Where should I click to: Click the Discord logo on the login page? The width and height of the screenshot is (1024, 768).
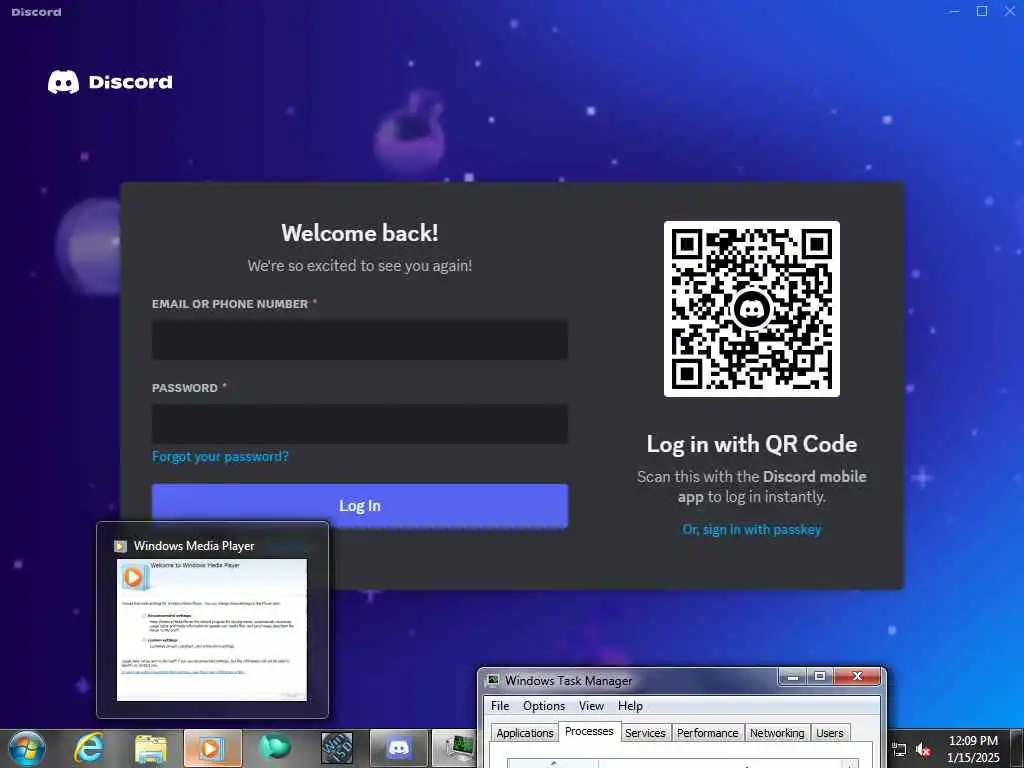[x=110, y=82]
